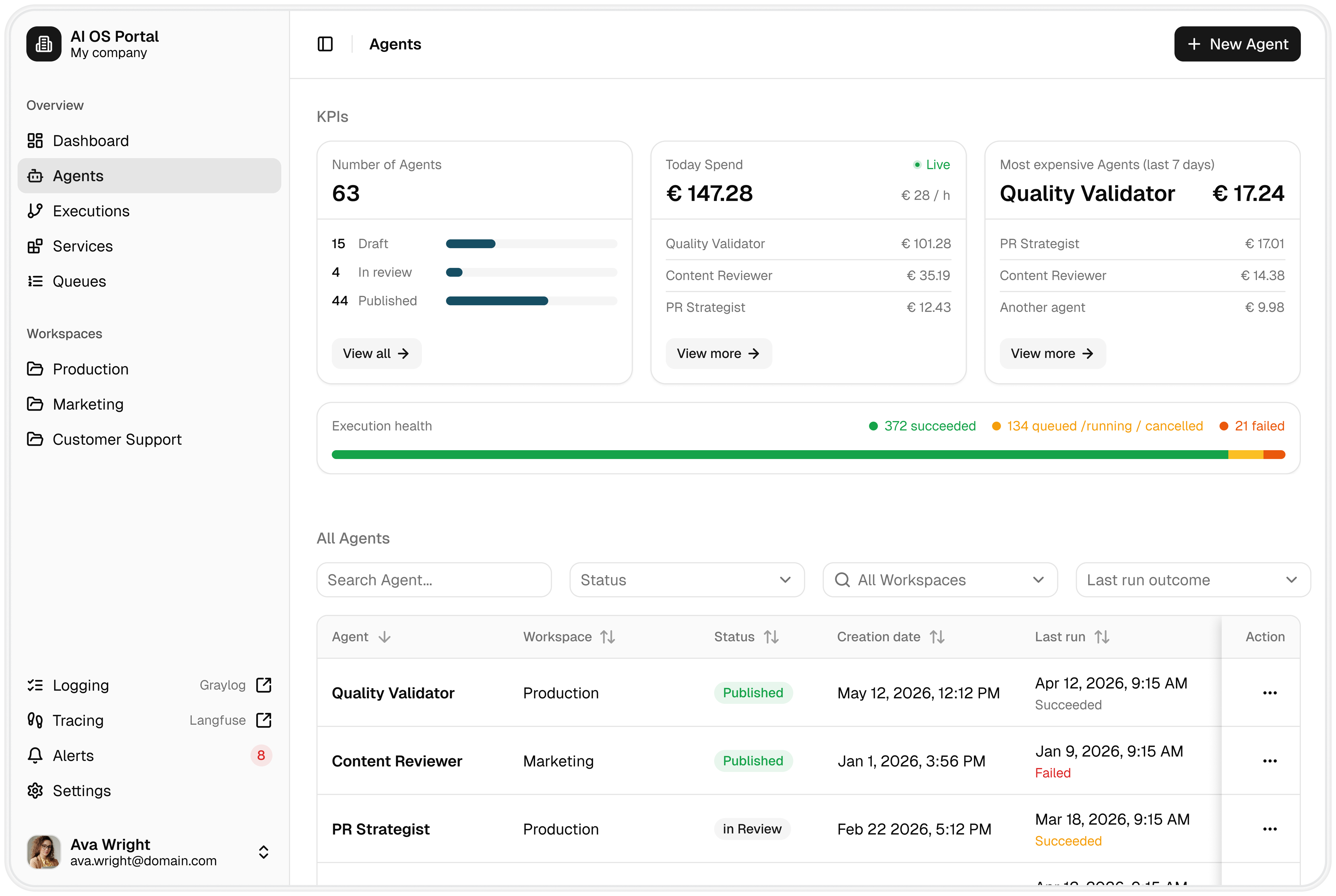
Task: Open Graylog external link icon
Action: (264, 685)
